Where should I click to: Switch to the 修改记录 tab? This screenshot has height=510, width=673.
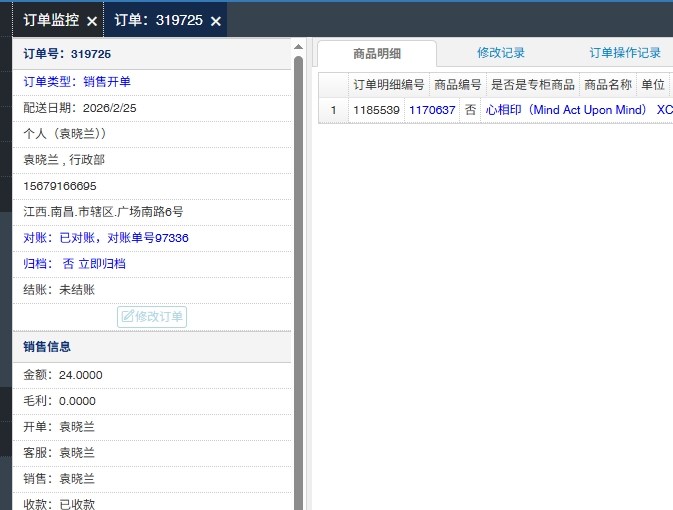coord(501,54)
